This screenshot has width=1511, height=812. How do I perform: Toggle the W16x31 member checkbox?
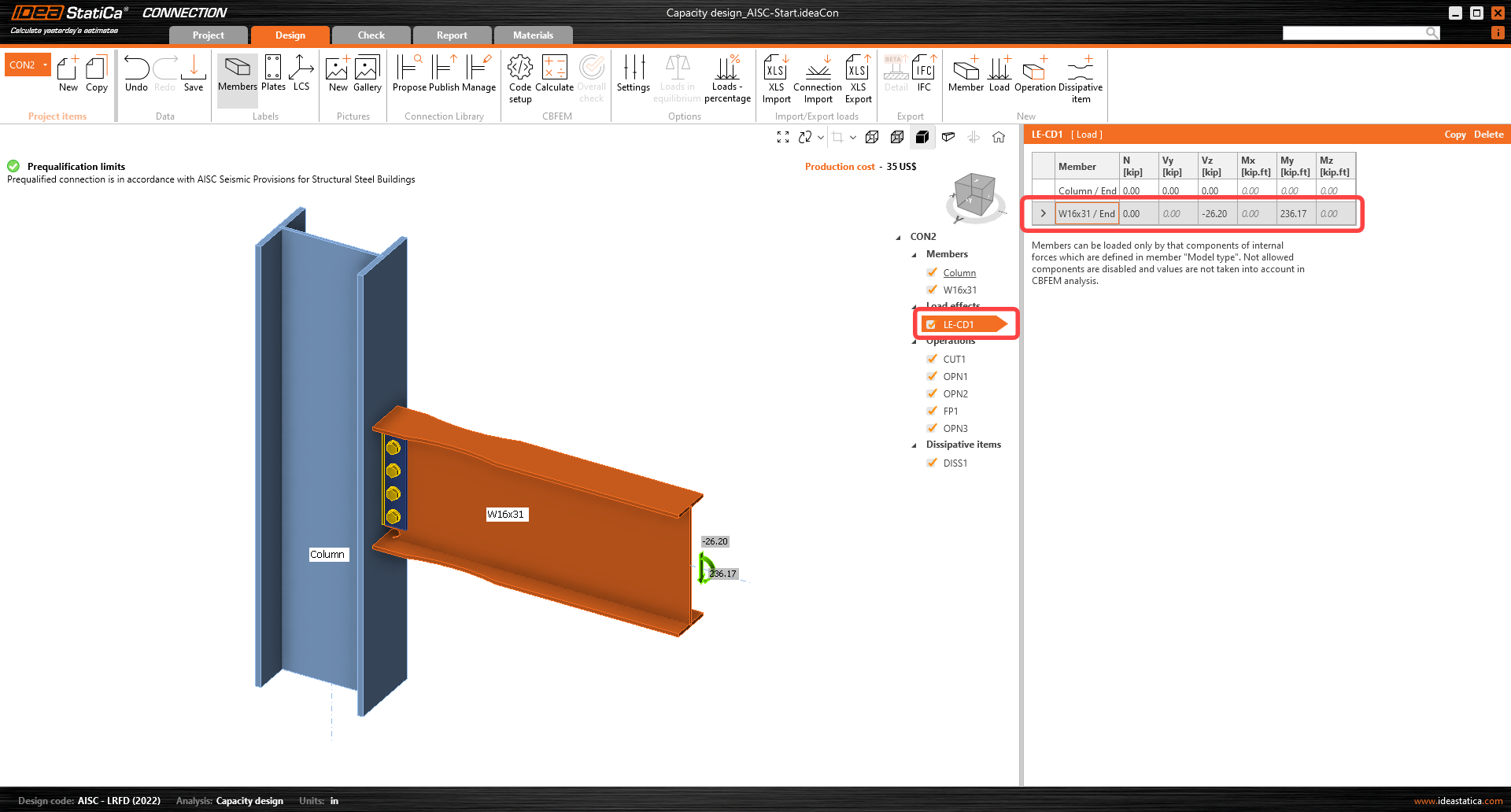pos(933,290)
